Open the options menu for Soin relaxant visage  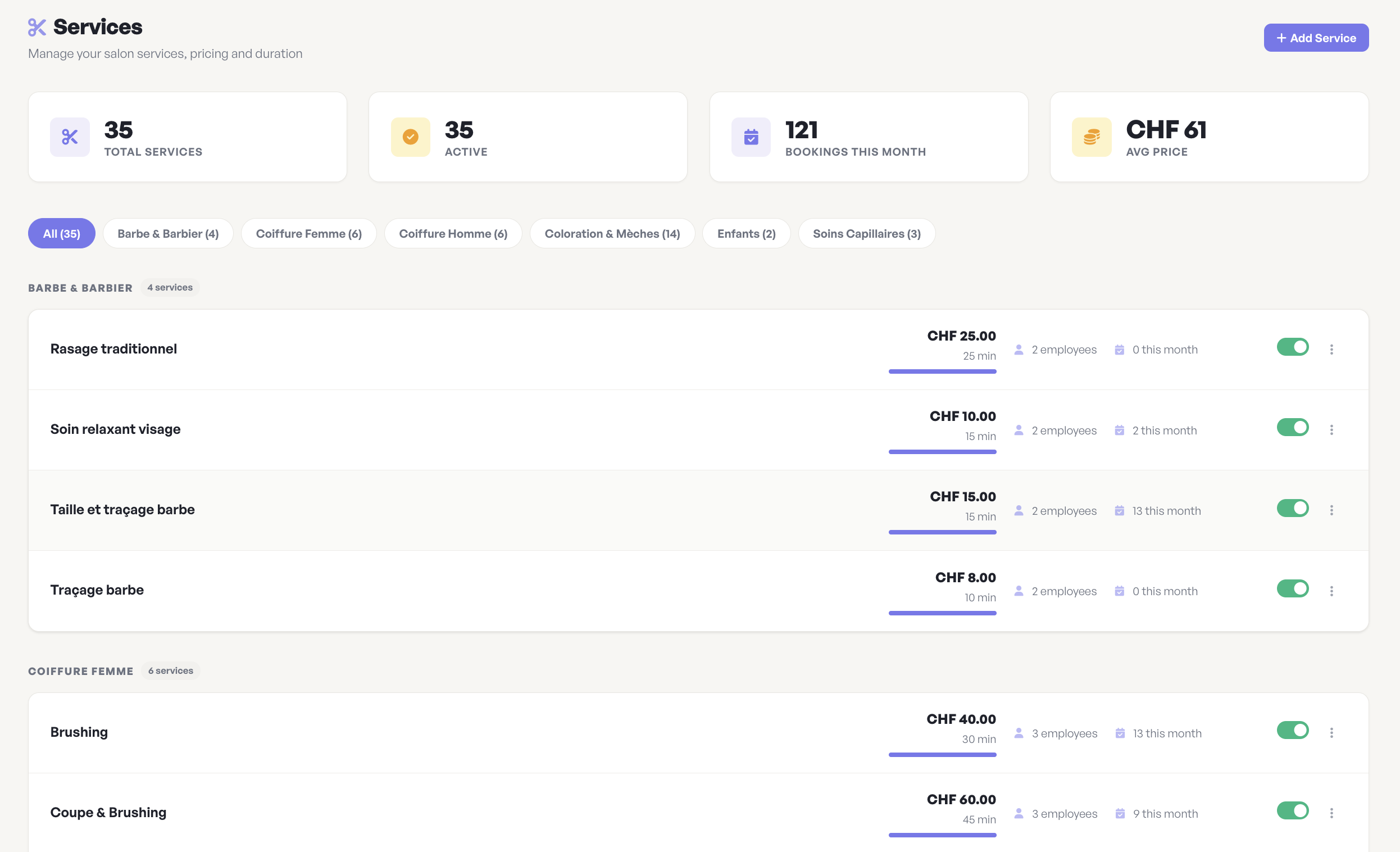[x=1332, y=430]
